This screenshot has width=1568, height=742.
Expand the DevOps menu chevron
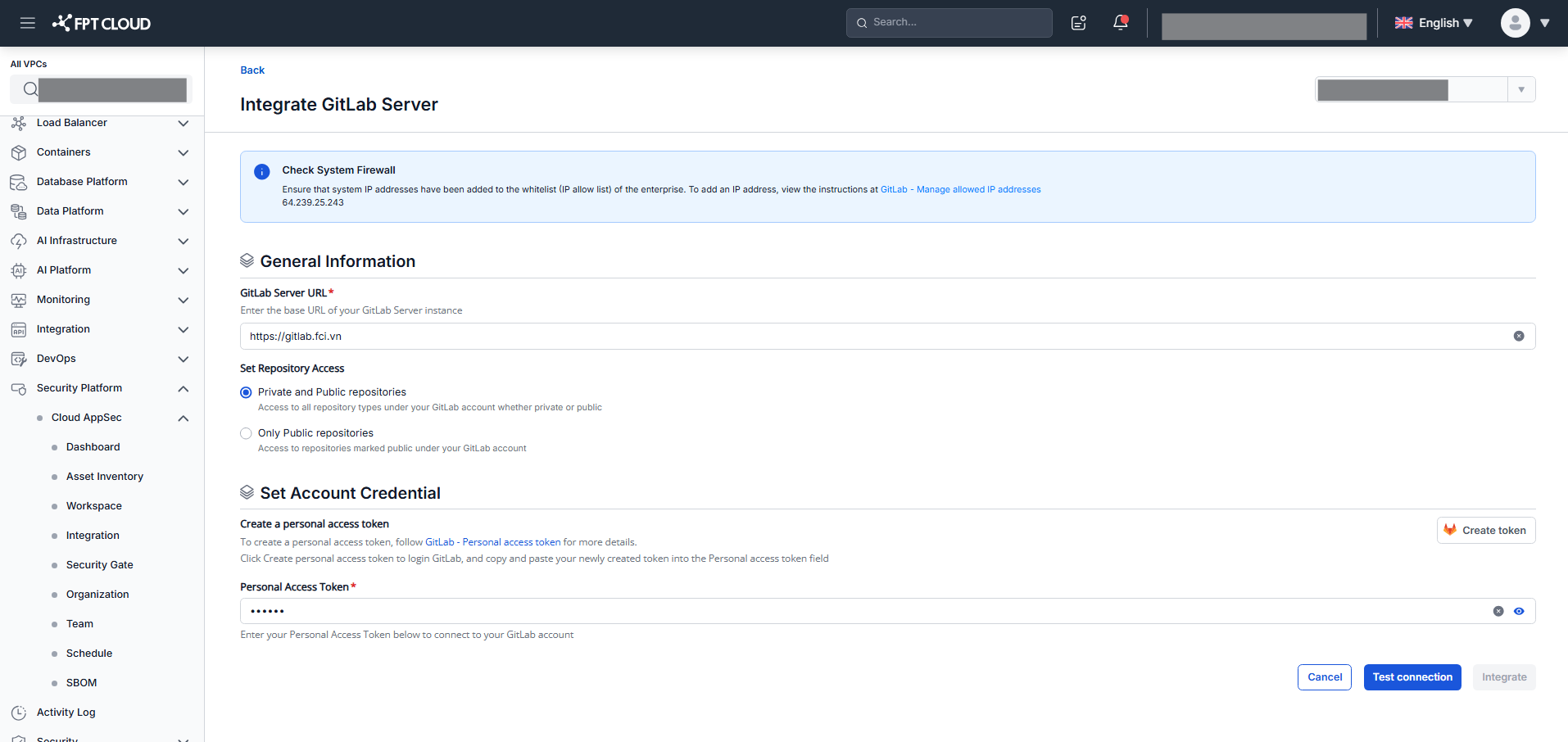pos(184,359)
